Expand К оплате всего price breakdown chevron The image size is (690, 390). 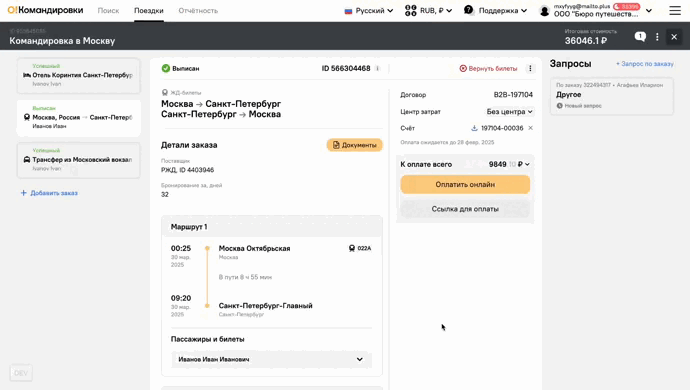[527, 164]
